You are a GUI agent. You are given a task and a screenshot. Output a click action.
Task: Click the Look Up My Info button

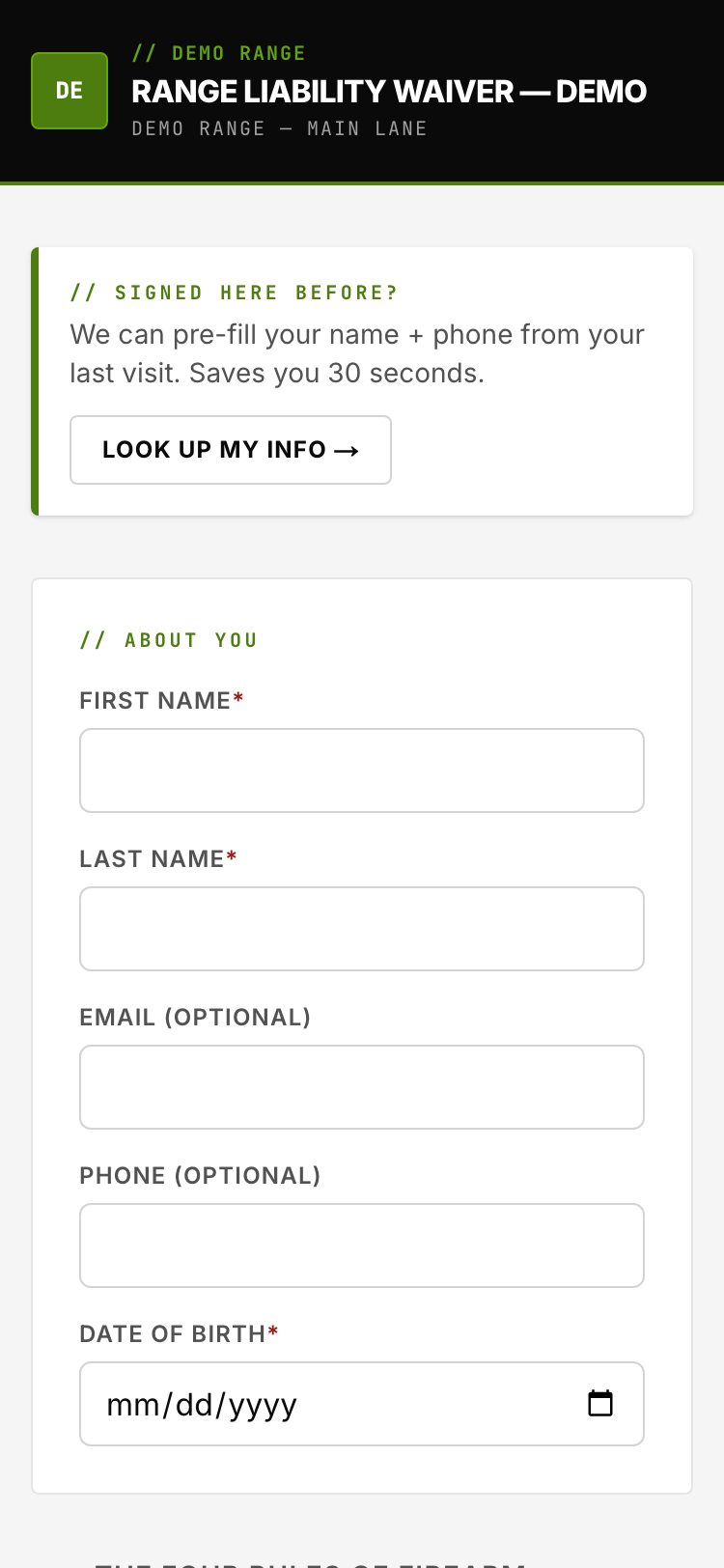pyautogui.click(x=231, y=450)
